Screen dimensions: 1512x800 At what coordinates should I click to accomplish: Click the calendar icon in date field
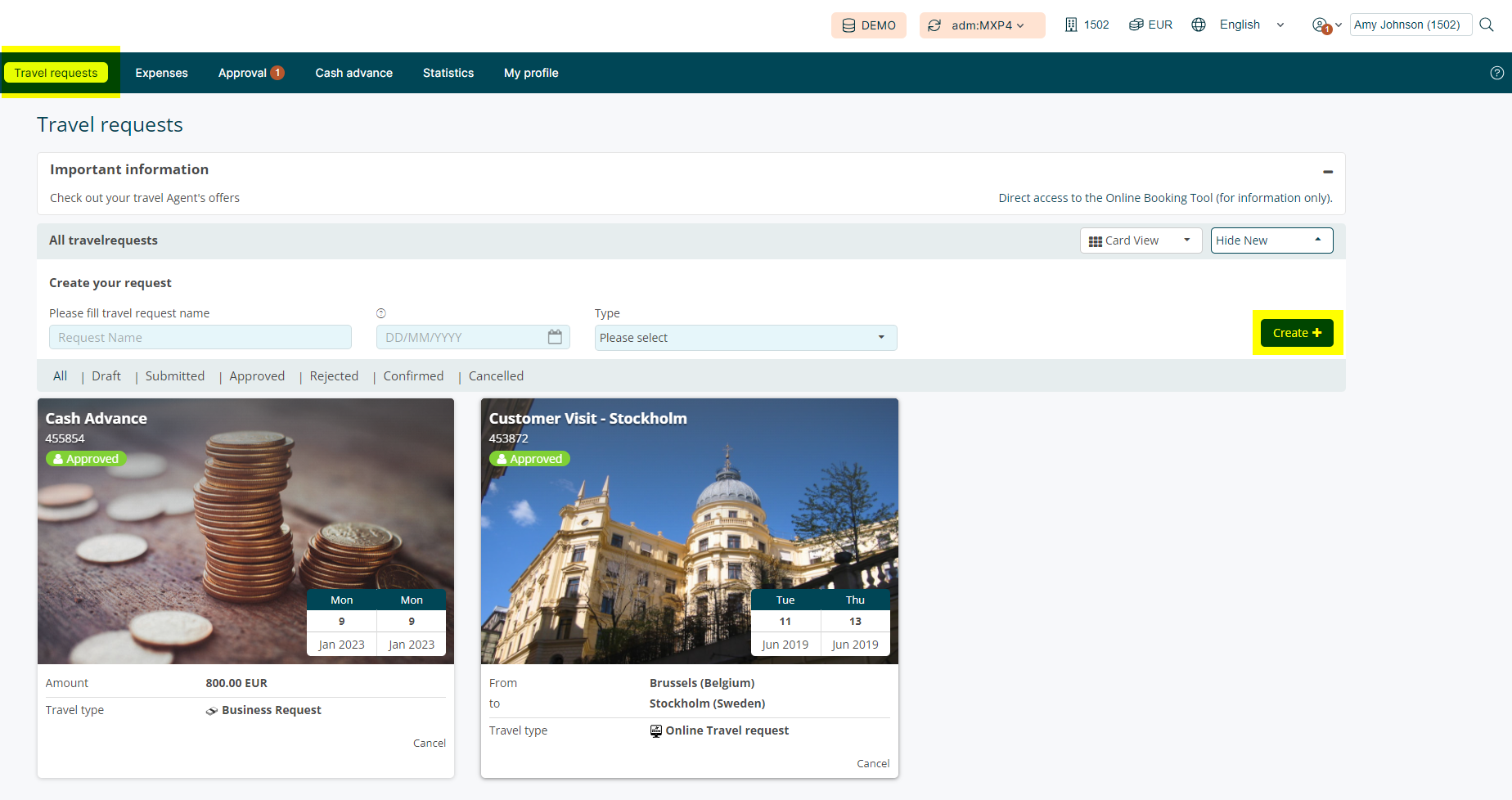(x=555, y=337)
